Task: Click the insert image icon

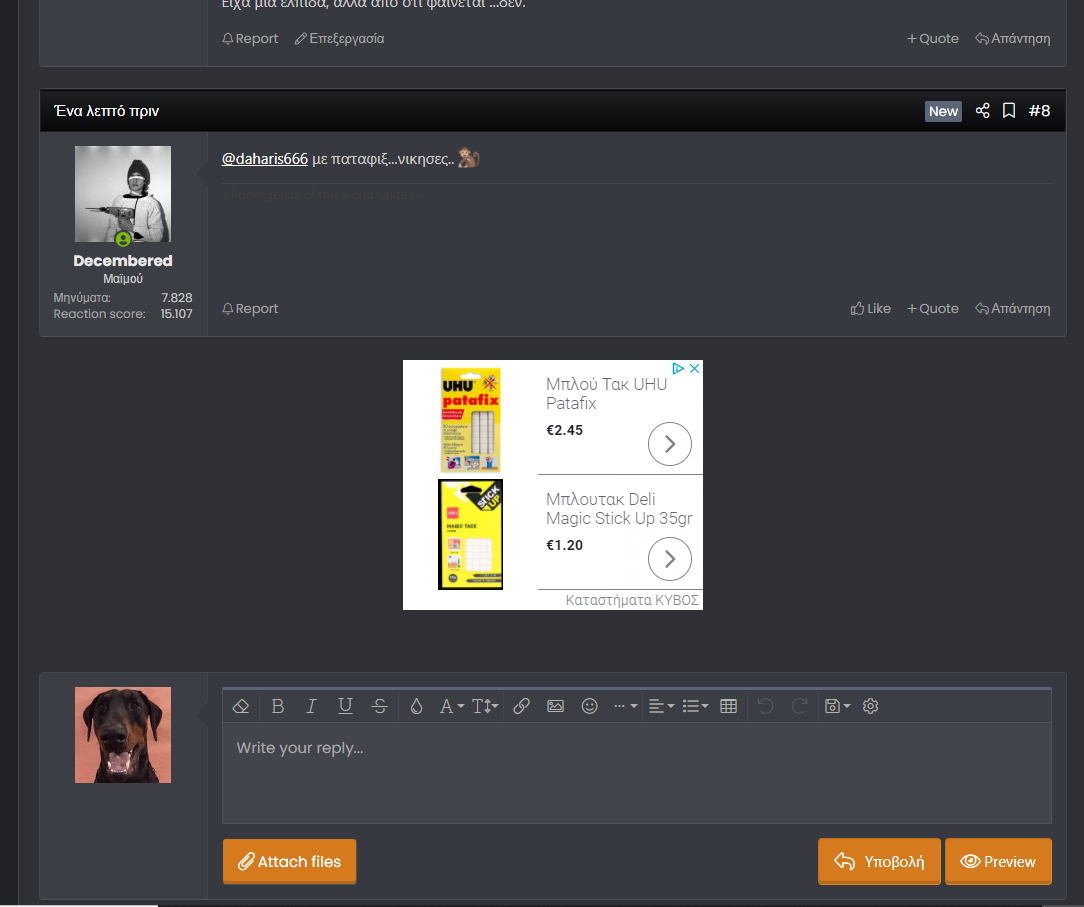Action: [556, 706]
